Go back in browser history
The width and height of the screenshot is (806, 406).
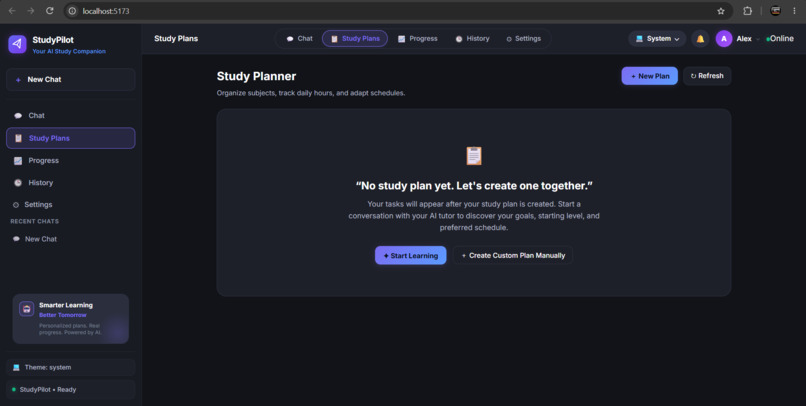click(12, 11)
